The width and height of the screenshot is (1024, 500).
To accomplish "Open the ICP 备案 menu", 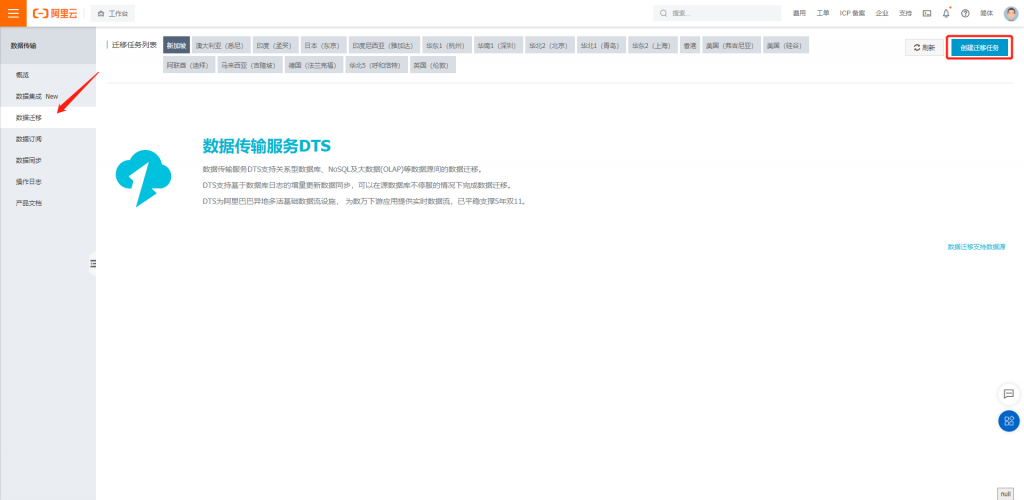I will [852, 13].
